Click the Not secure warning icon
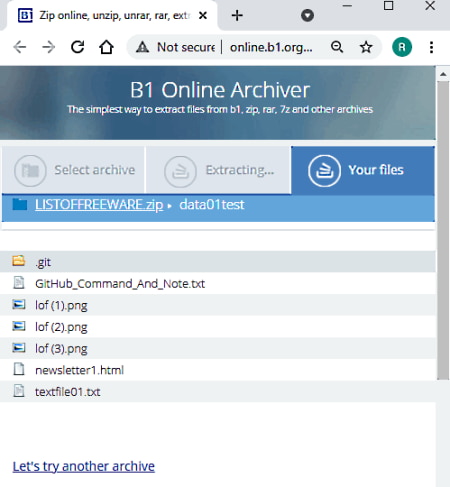This screenshot has height=487, width=450. [142, 47]
